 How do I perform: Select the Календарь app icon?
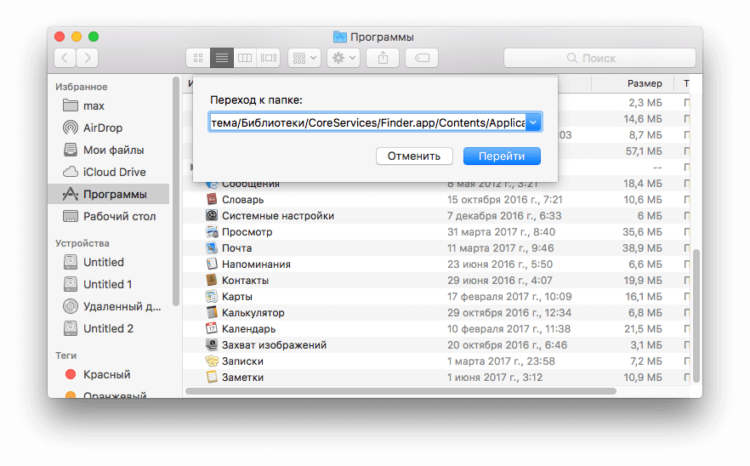211,329
